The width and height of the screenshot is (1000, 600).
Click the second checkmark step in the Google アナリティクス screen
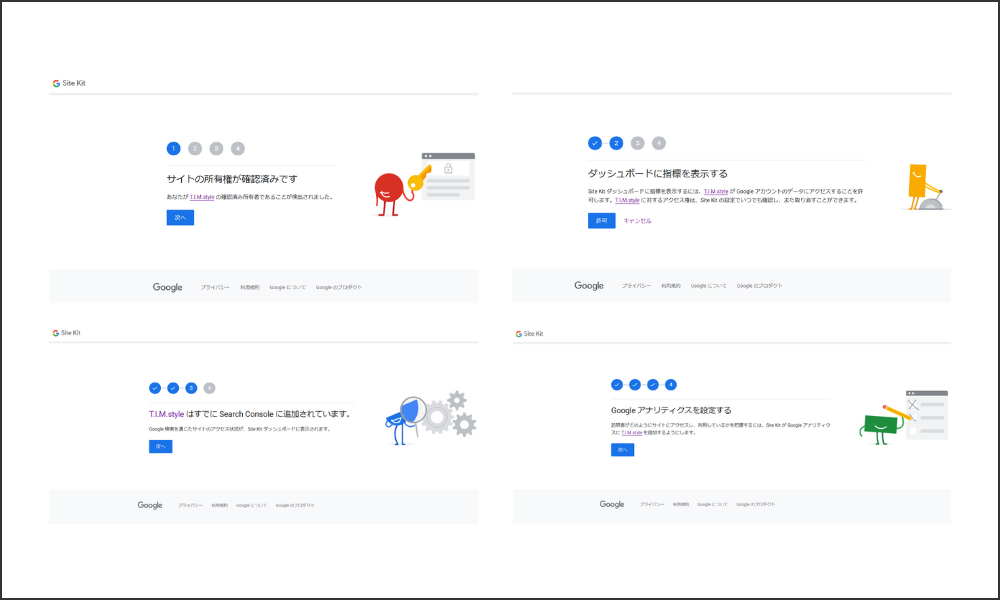635,384
